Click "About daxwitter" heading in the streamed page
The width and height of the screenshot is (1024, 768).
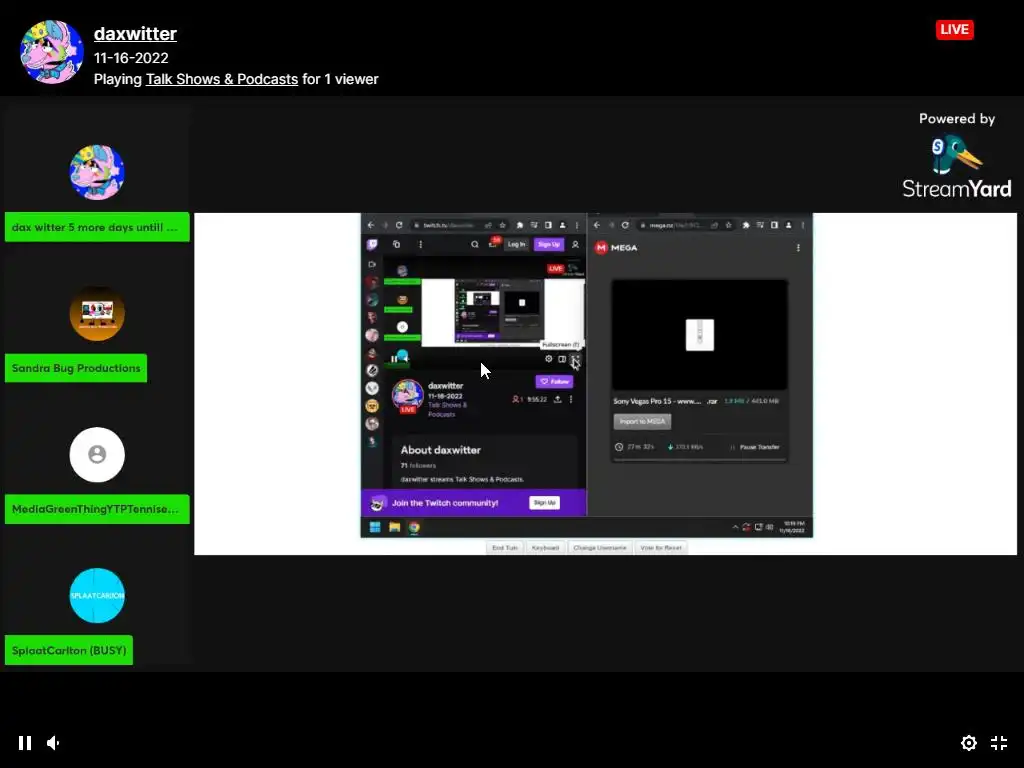(441, 450)
